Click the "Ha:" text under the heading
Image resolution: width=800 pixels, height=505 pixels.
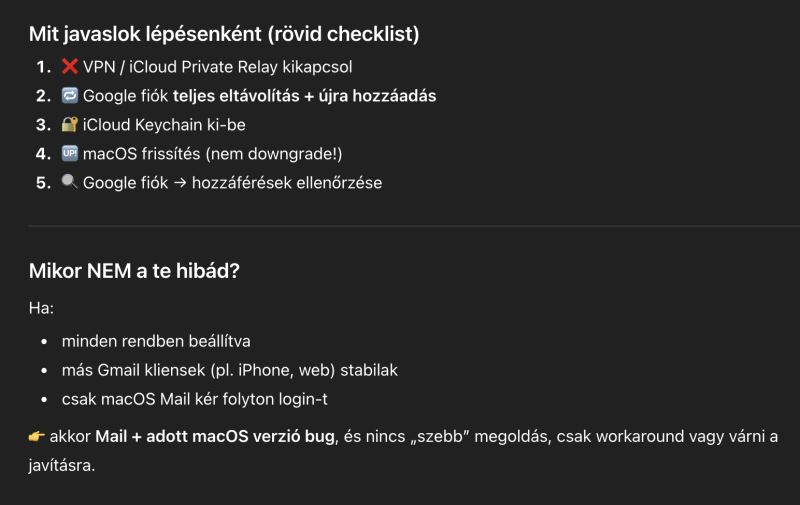(41, 307)
